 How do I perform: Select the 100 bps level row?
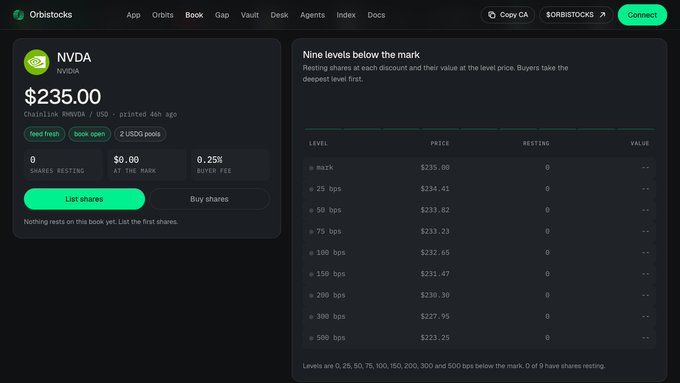[479, 252]
